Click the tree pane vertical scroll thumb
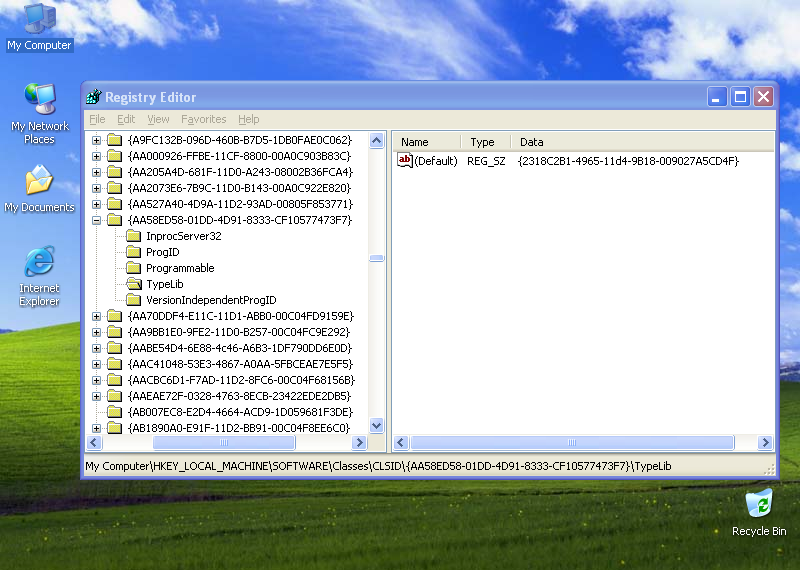800x570 pixels. coord(377,258)
